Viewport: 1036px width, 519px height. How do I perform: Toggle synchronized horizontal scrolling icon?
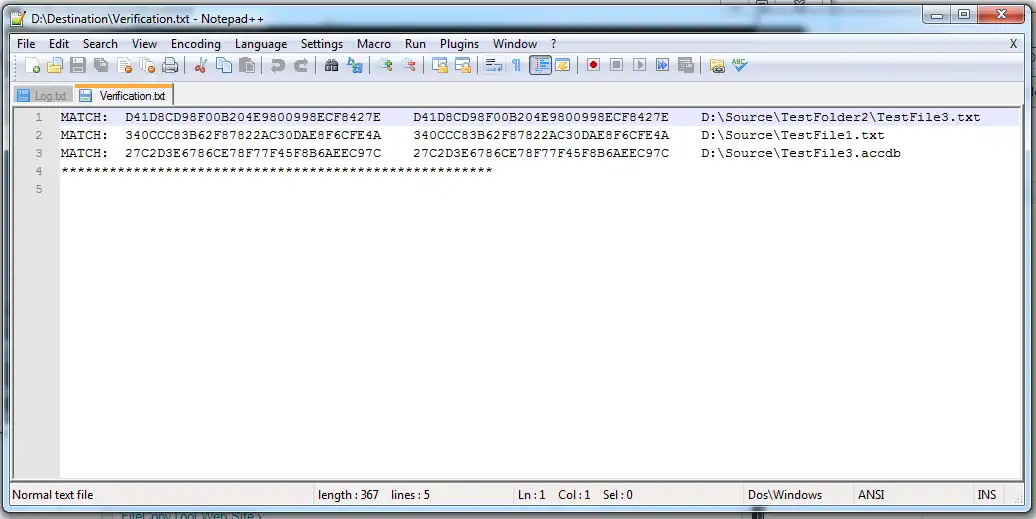pos(463,65)
